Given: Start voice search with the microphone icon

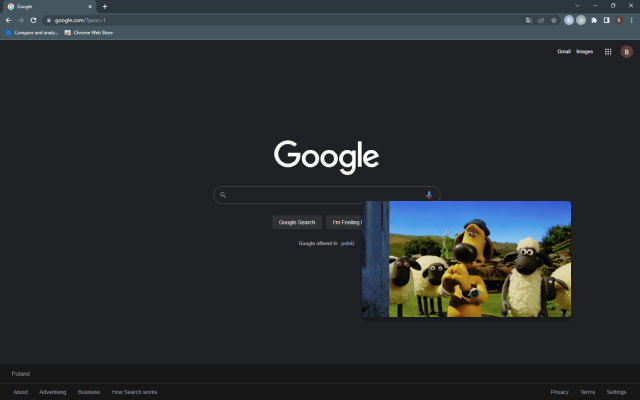Looking at the screenshot, I should pos(429,195).
